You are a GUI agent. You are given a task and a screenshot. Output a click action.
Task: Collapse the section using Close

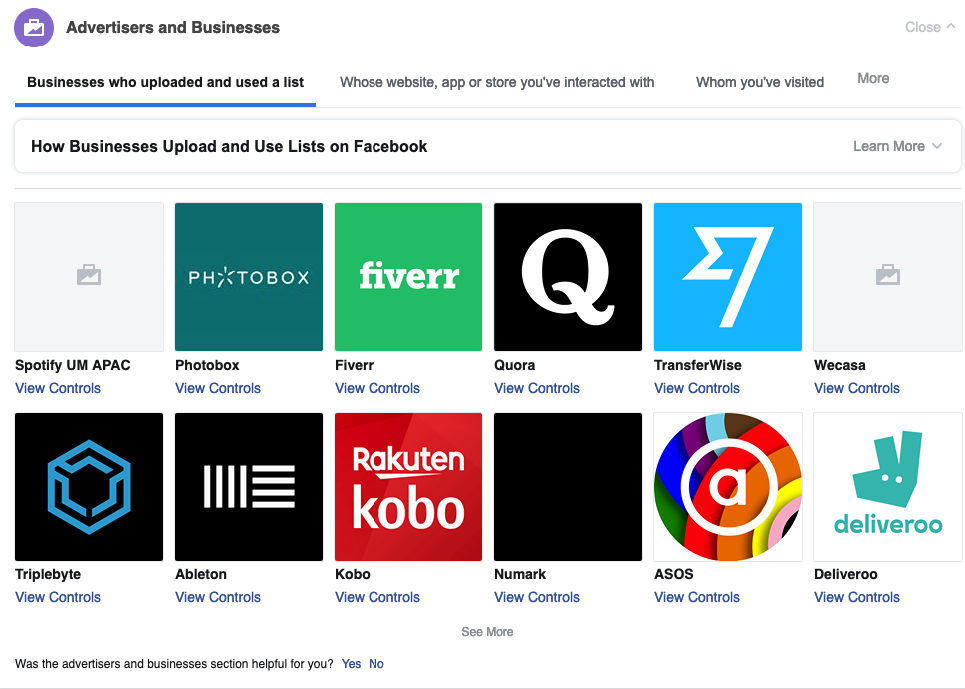pyautogui.click(x=929, y=27)
